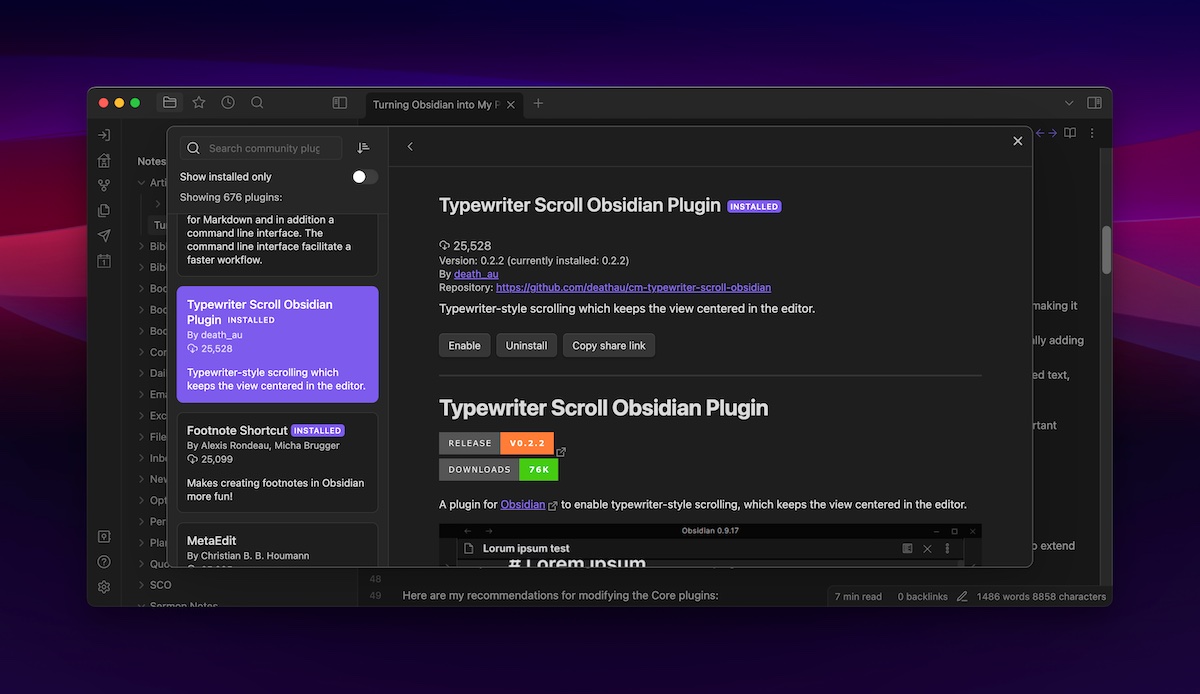Expand the 'Opt' folder in tree
The image size is (1200, 694).
coord(141,501)
